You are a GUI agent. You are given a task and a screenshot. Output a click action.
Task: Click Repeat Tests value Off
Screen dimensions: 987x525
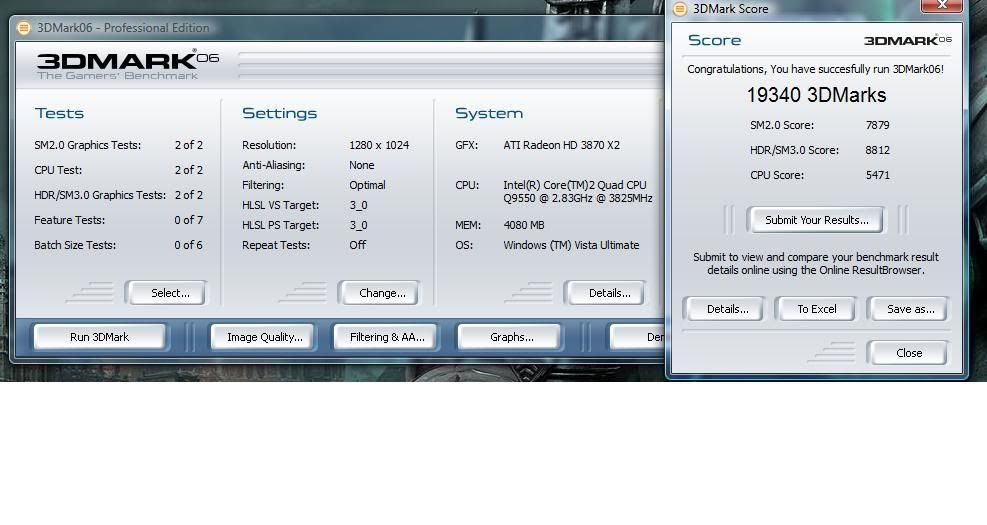pyautogui.click(x=358, y=245)
